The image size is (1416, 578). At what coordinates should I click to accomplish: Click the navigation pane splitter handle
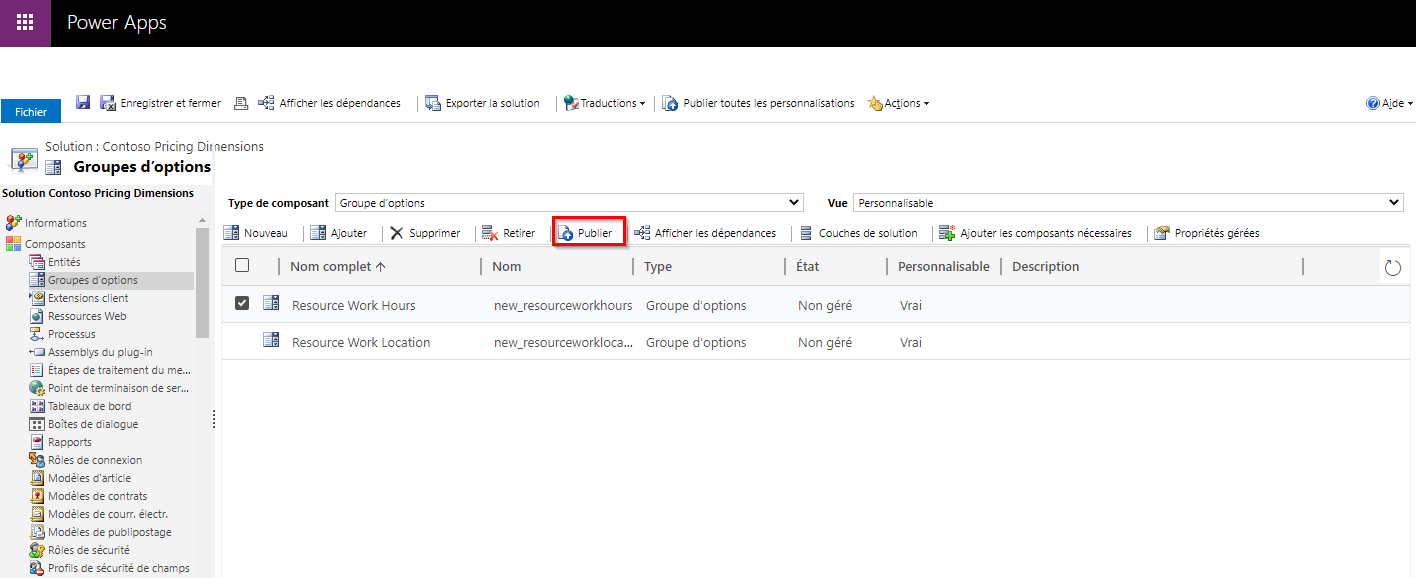(214, 420)
